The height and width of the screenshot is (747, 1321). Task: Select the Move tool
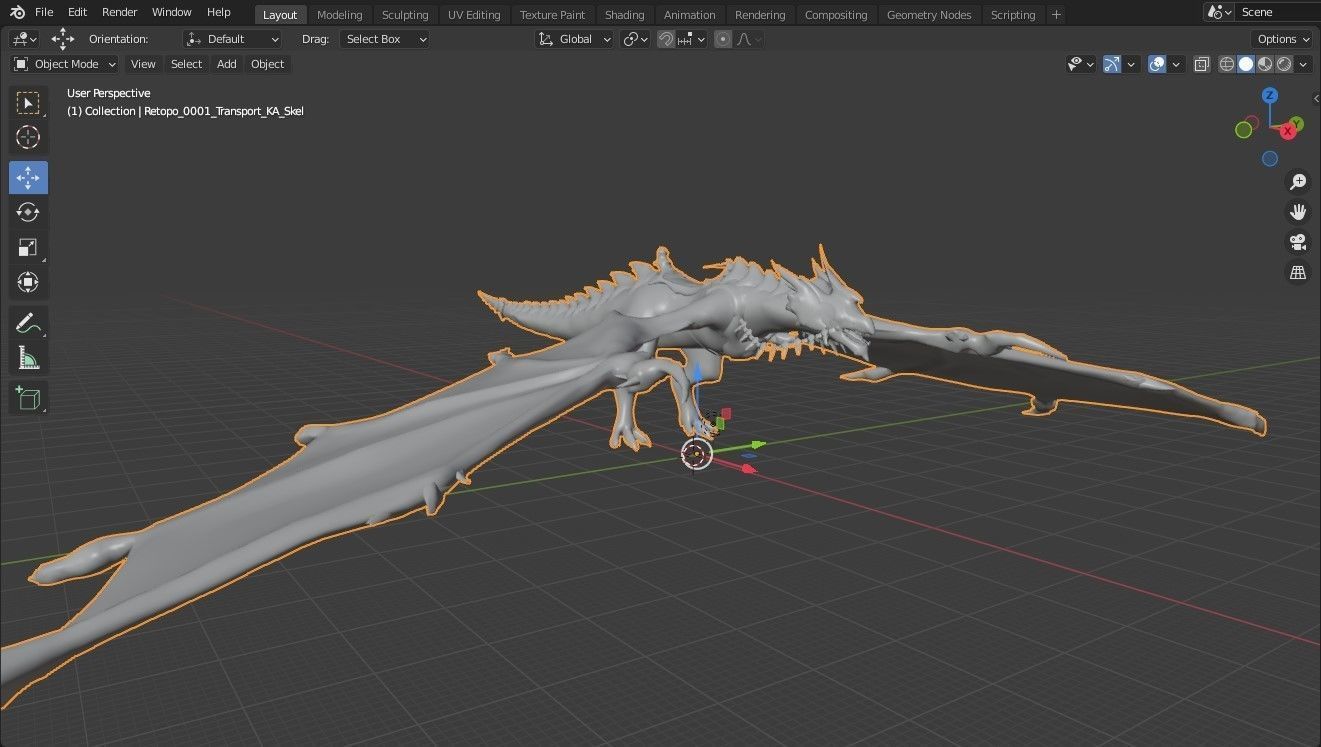pyautogui.click(x=28, y=178)
